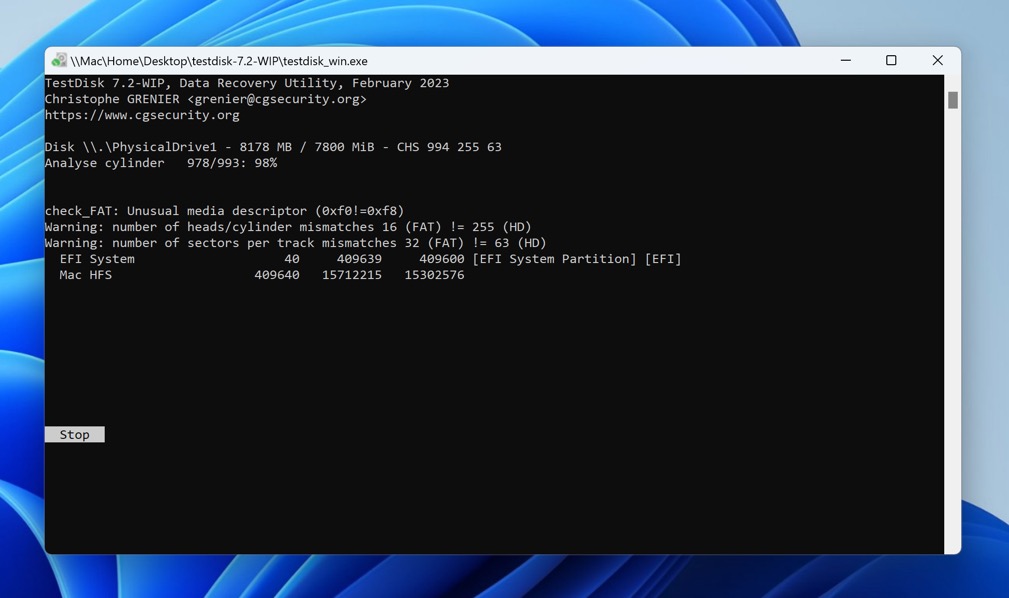Click the TestDisk app icon in title bar

(x=59, y=61)
